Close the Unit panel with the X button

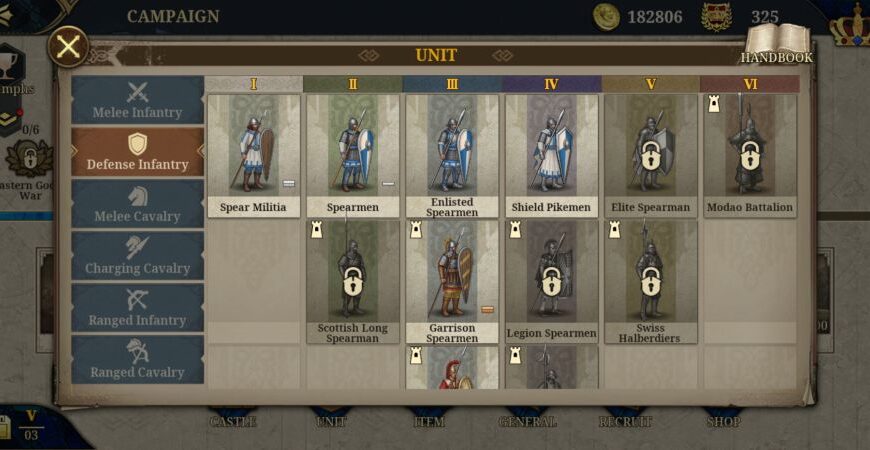(x=68, y=47)
